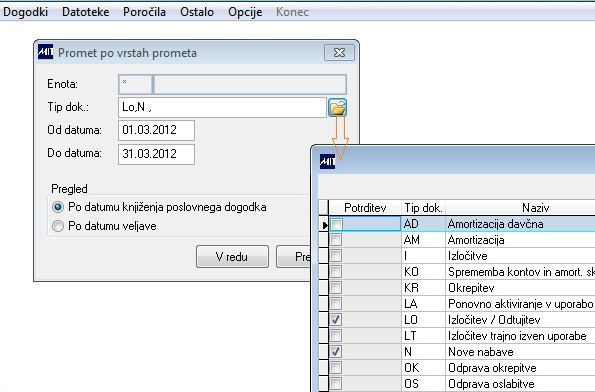Click the 'LT' code cell

tap(423, 335)
